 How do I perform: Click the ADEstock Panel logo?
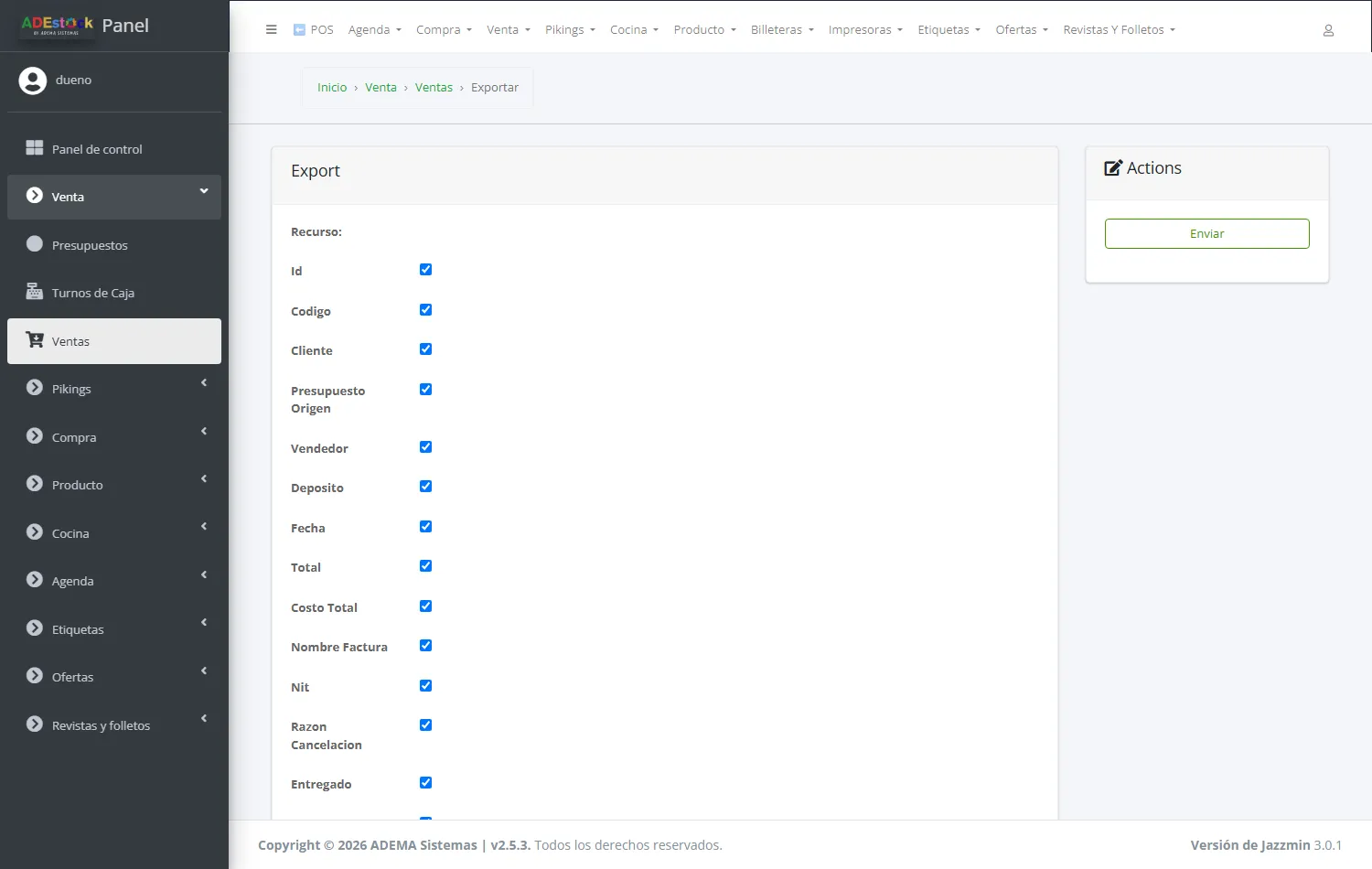tap(84, 26)
